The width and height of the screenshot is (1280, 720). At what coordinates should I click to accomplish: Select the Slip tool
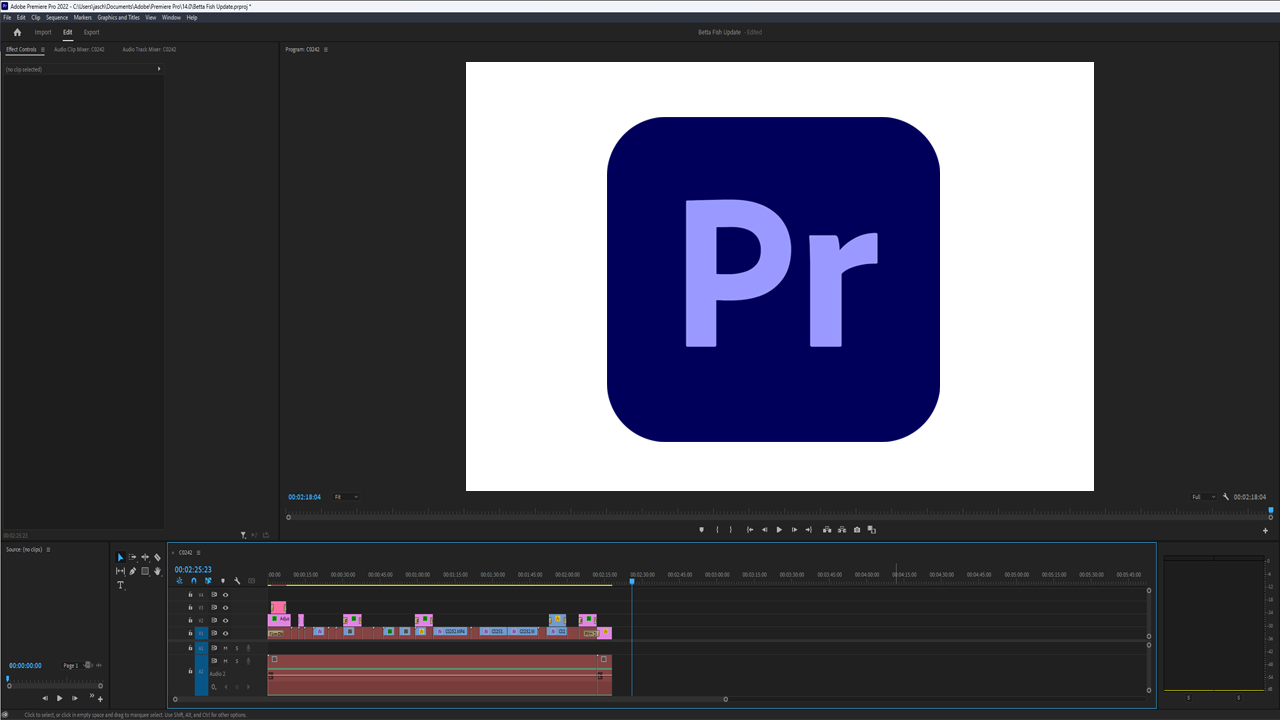tap(120, 571)
